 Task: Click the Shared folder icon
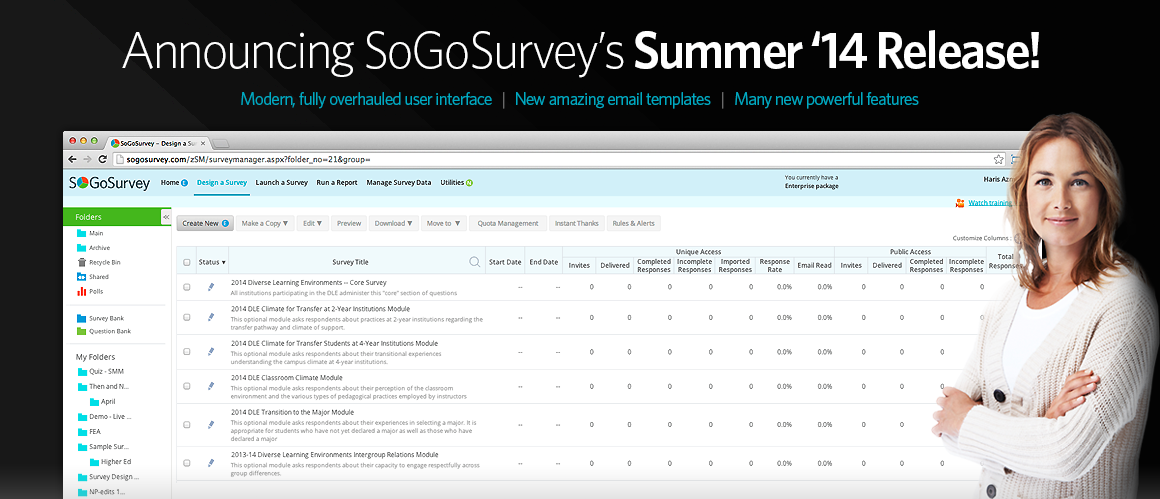pos(81,277)
